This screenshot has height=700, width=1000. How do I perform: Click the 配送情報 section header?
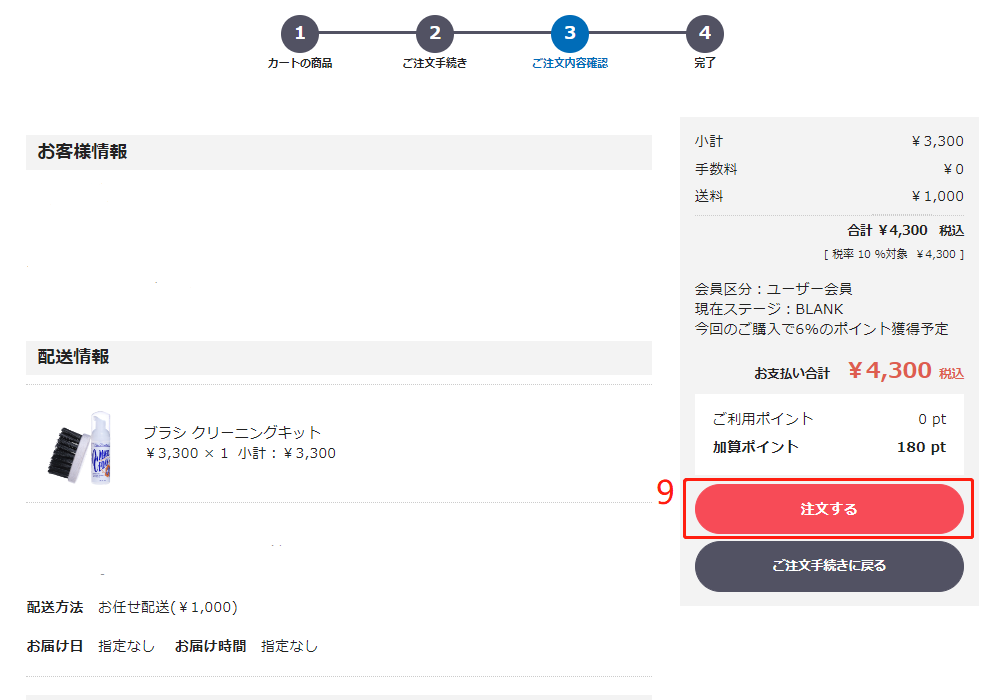[x=74, y=357]
